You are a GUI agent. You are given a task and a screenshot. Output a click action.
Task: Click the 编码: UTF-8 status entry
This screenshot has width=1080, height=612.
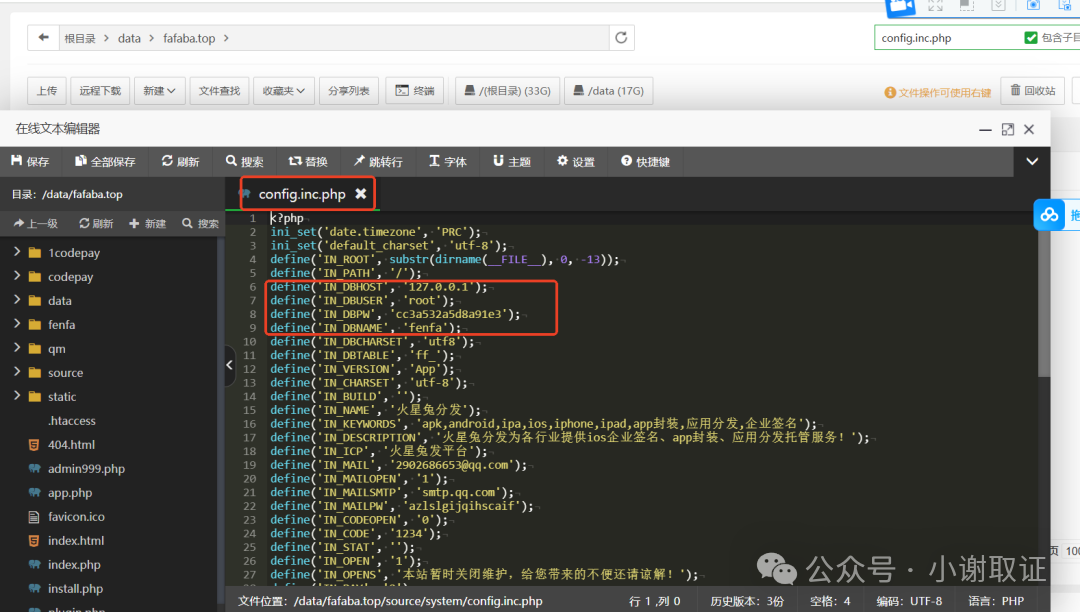(909, 601)
